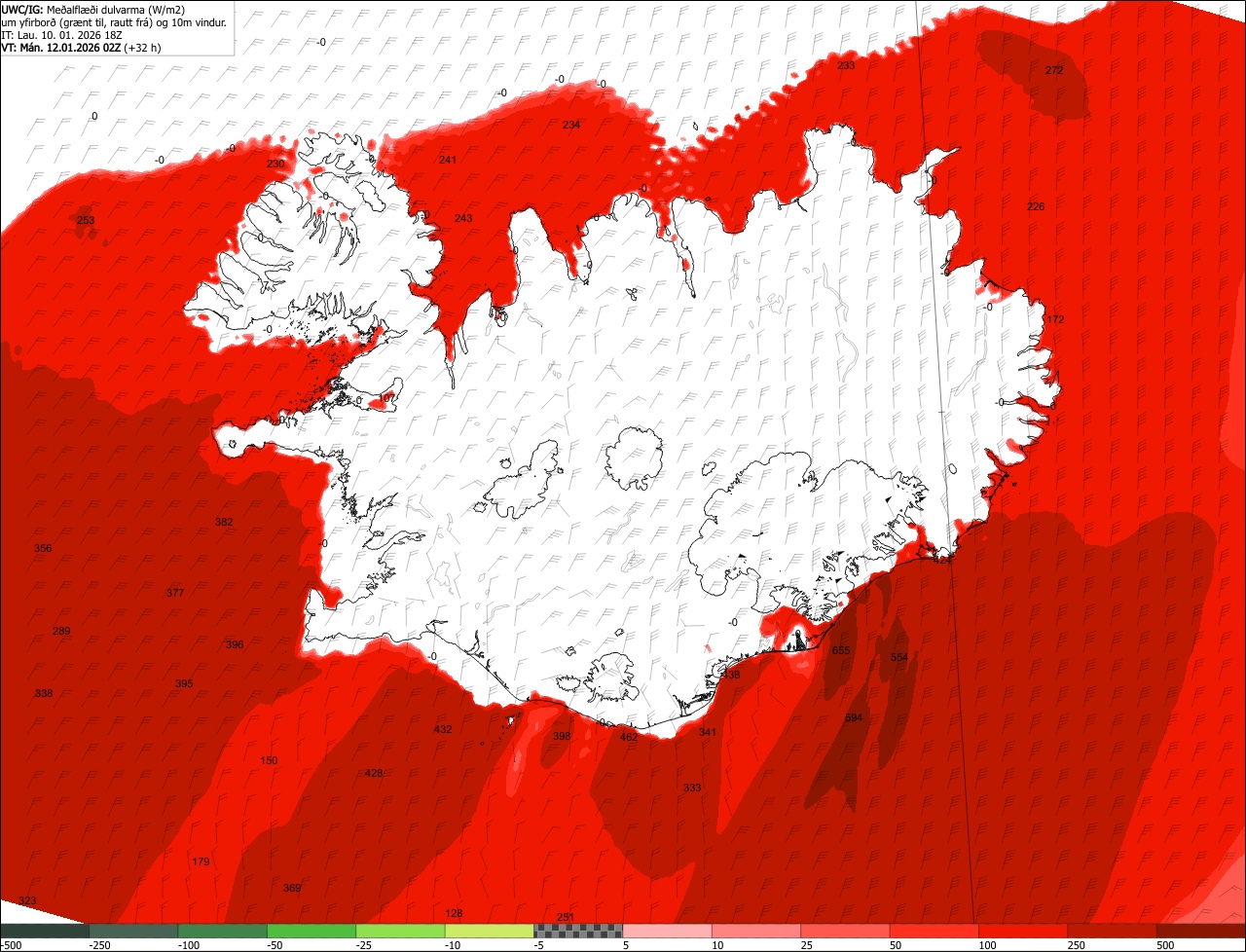The width and height of the screenshot is (1246, 952).
Task: Select the legend label -10
Action: pos(454,945)
